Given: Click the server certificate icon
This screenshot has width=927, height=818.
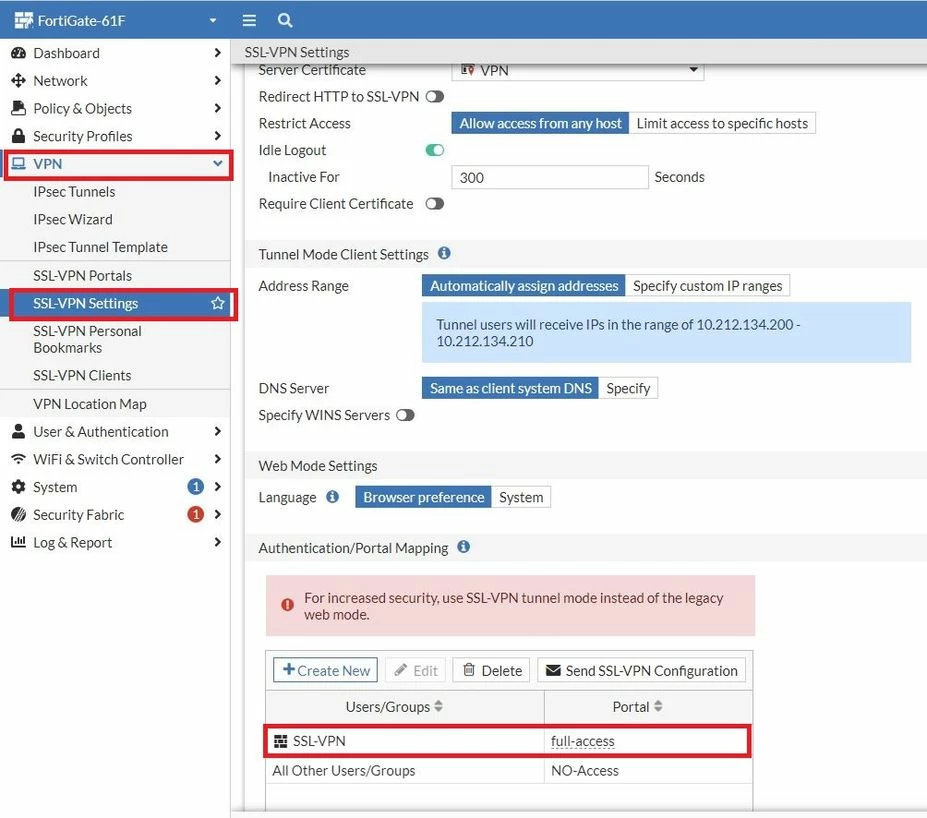Looking at the screenshot, I should tap(468, 70).
